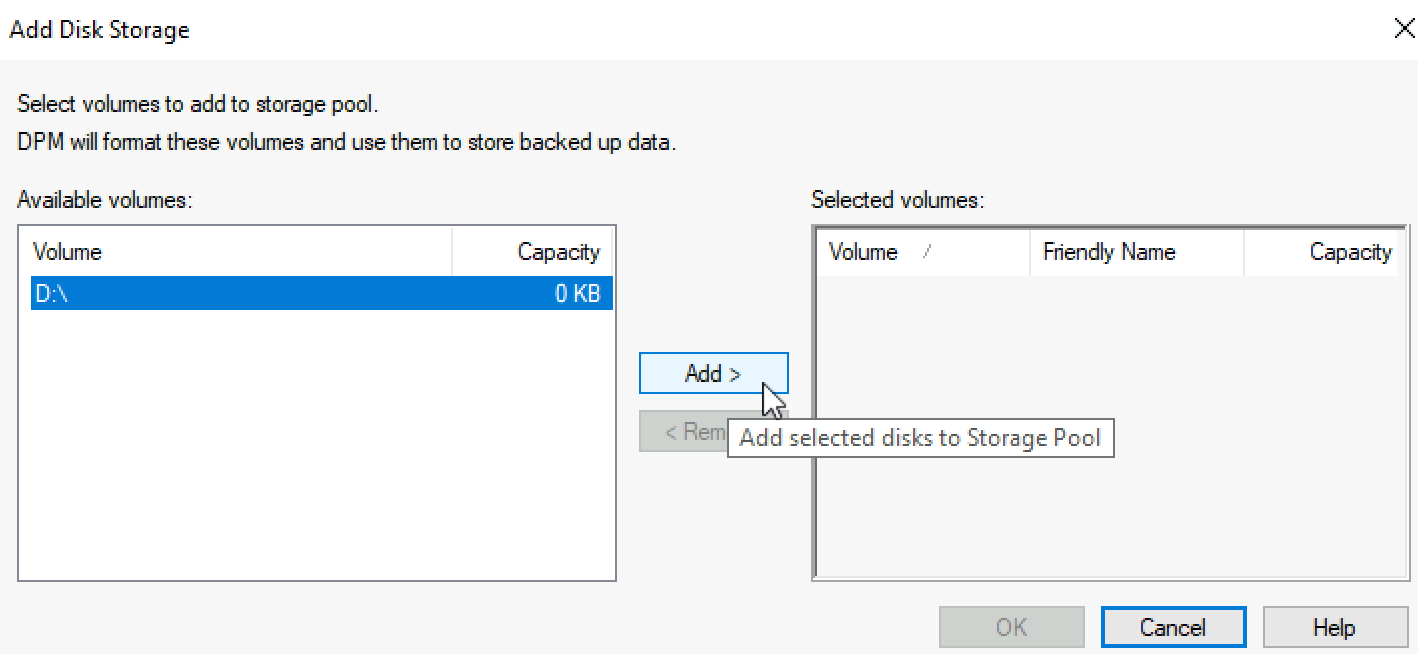Click the disabled < Remove button
Image resolution: width=1418 pixels, height=654 pixels.
tap(684, 431)
